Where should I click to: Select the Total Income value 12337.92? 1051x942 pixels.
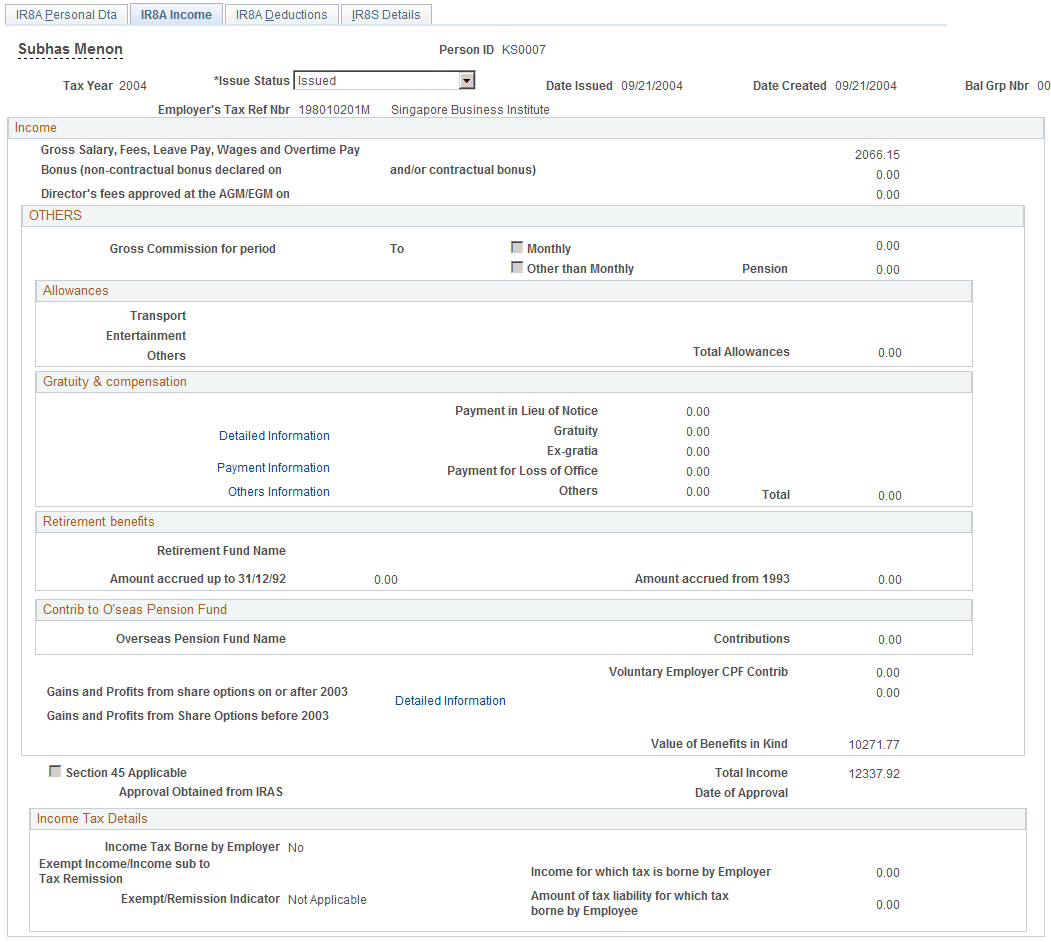point(874,772)
